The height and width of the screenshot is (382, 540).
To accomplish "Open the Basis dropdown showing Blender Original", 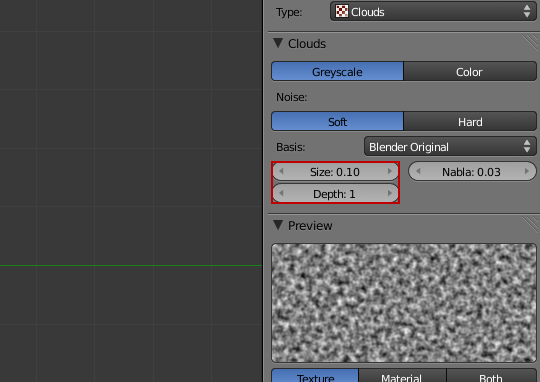I will (x=450, y=147).
